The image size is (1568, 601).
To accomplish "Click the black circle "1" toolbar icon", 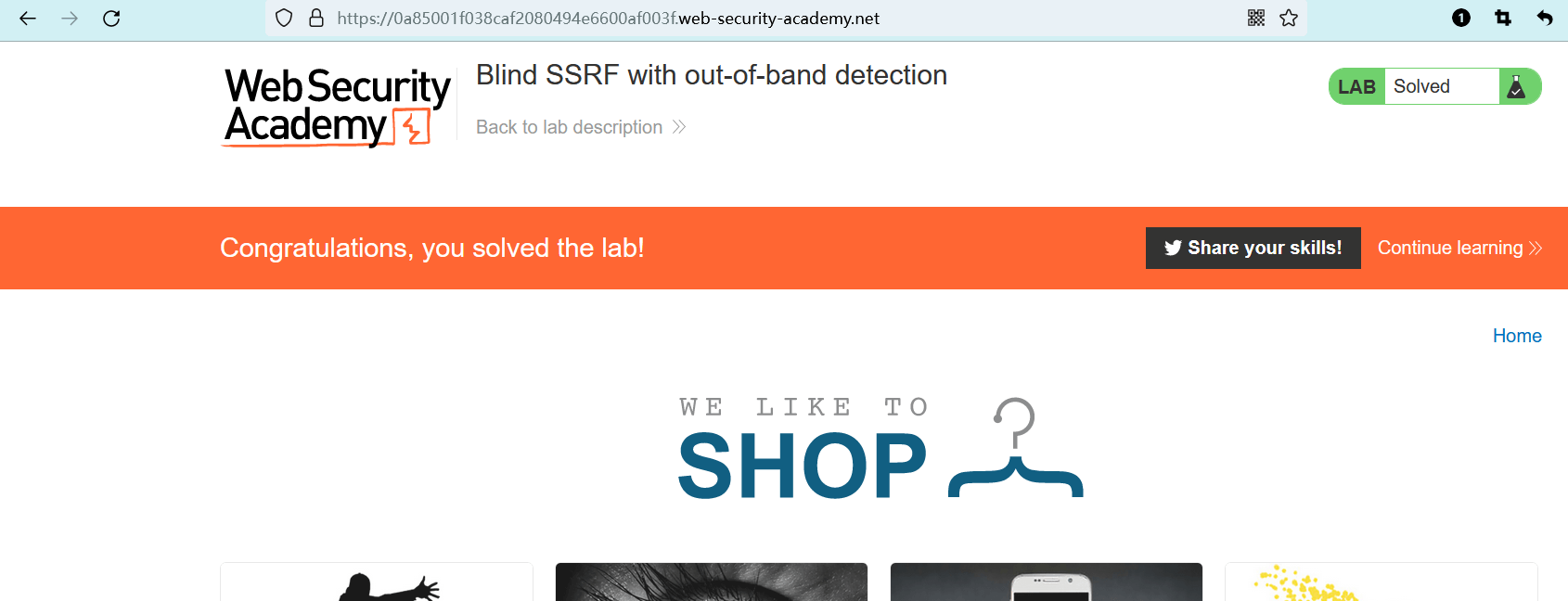I will point(1461,19).
